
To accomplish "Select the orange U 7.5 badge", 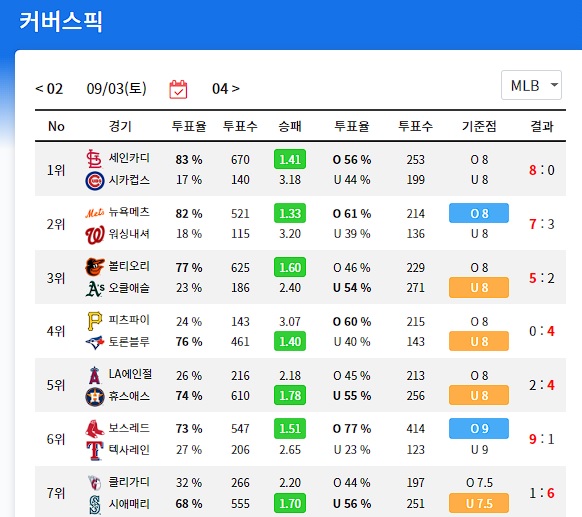I will pos(479,503).
